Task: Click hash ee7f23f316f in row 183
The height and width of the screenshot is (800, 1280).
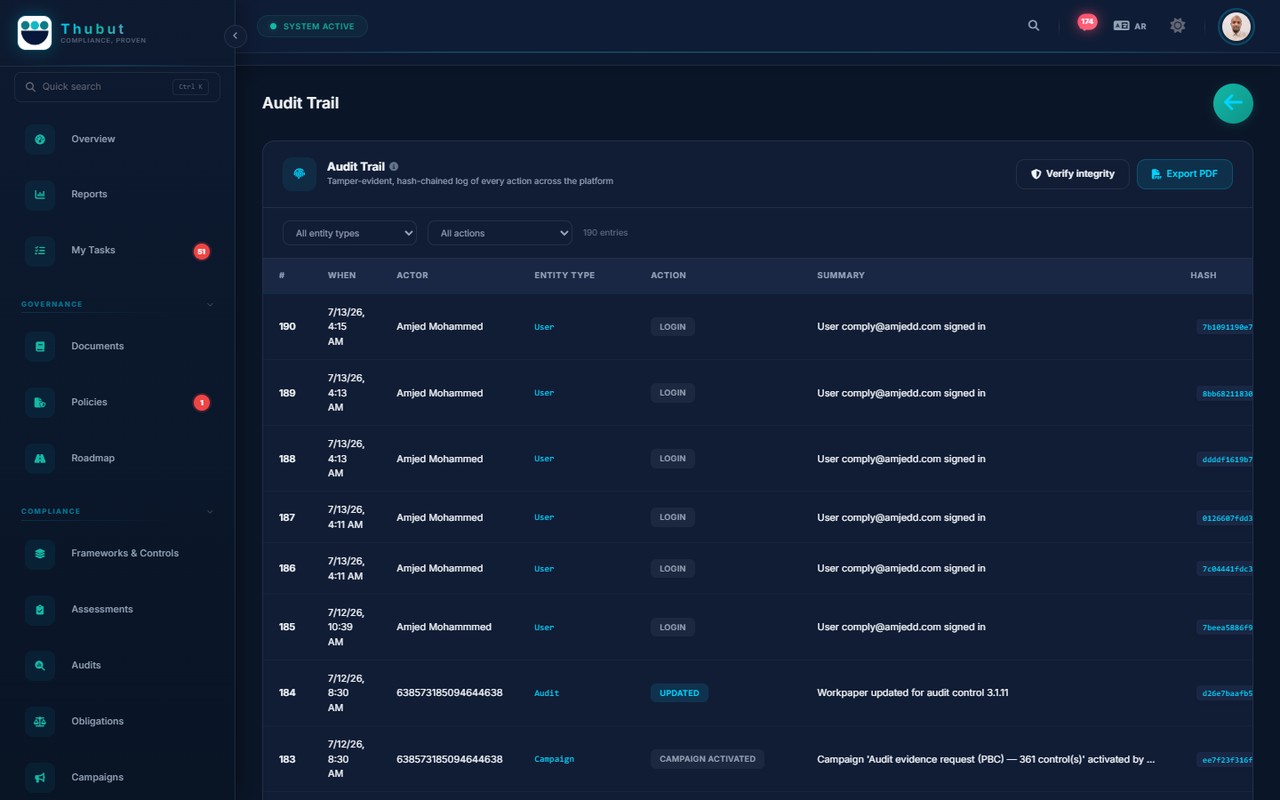Action: (x=1226, y=760)
